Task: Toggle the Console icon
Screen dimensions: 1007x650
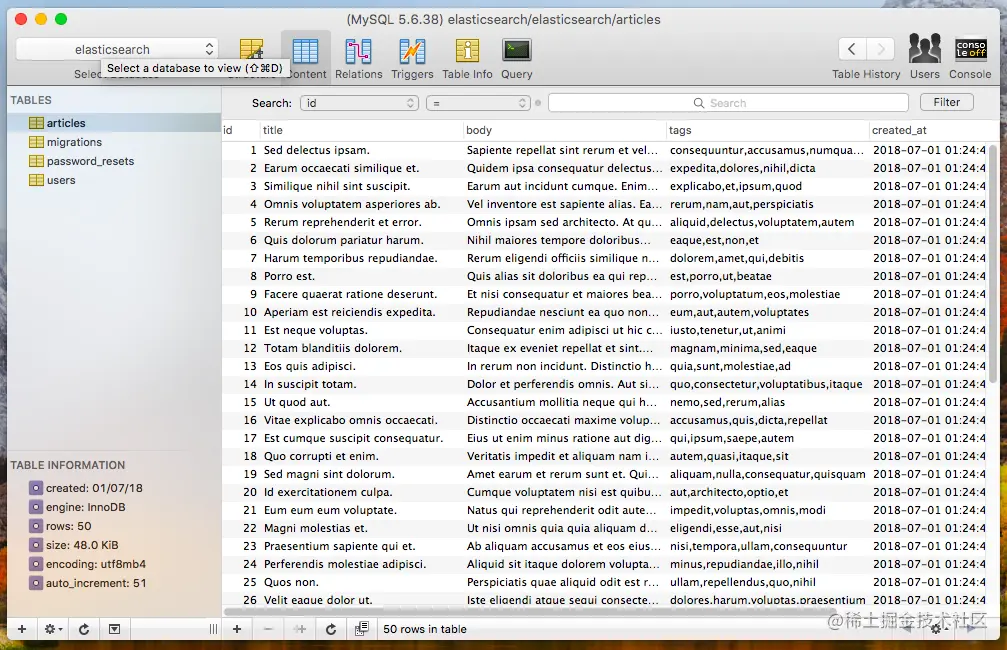Action: pos(970,57)
